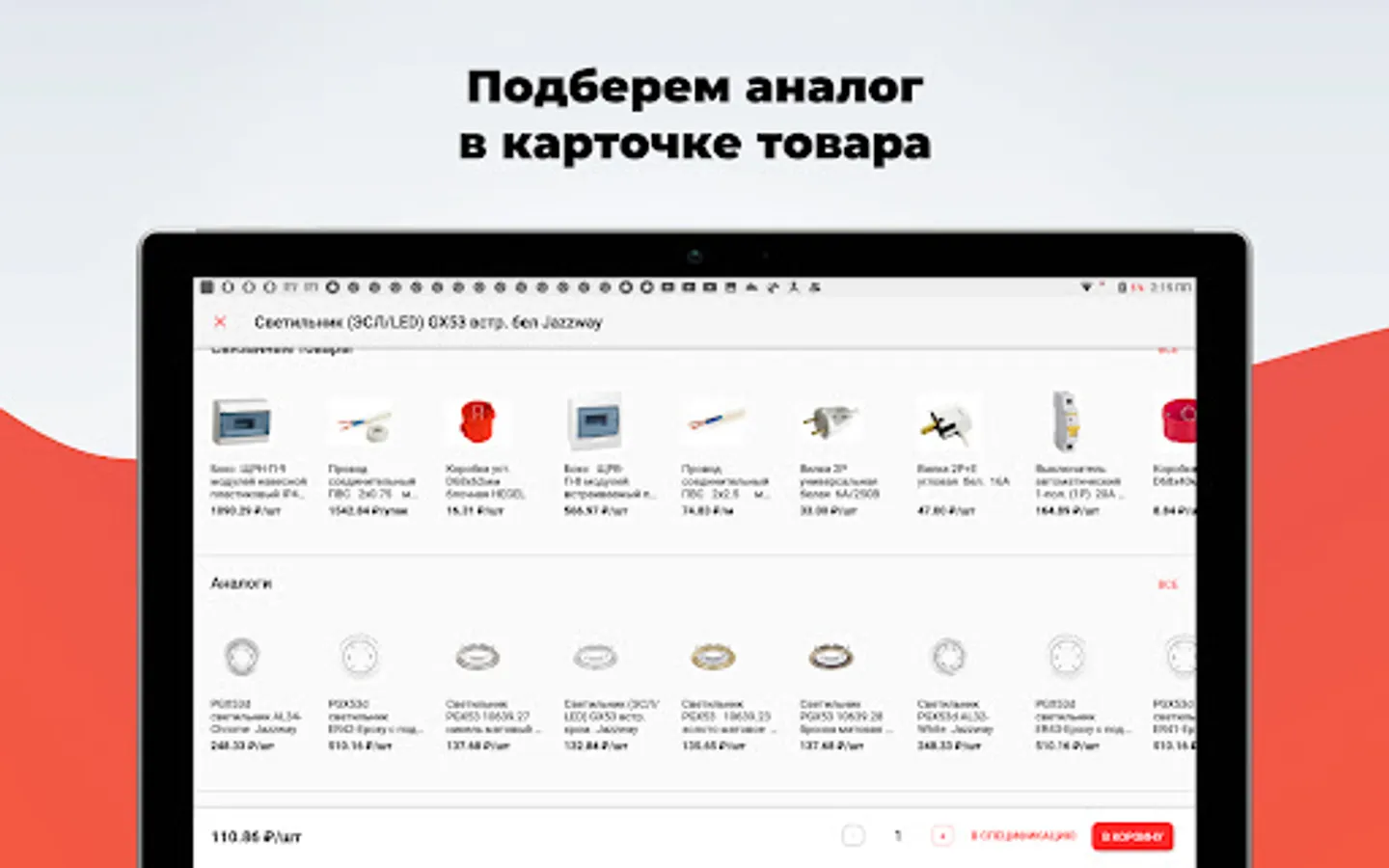Click the main price 110.86 ₽/шт

click(x=256, y=836)
